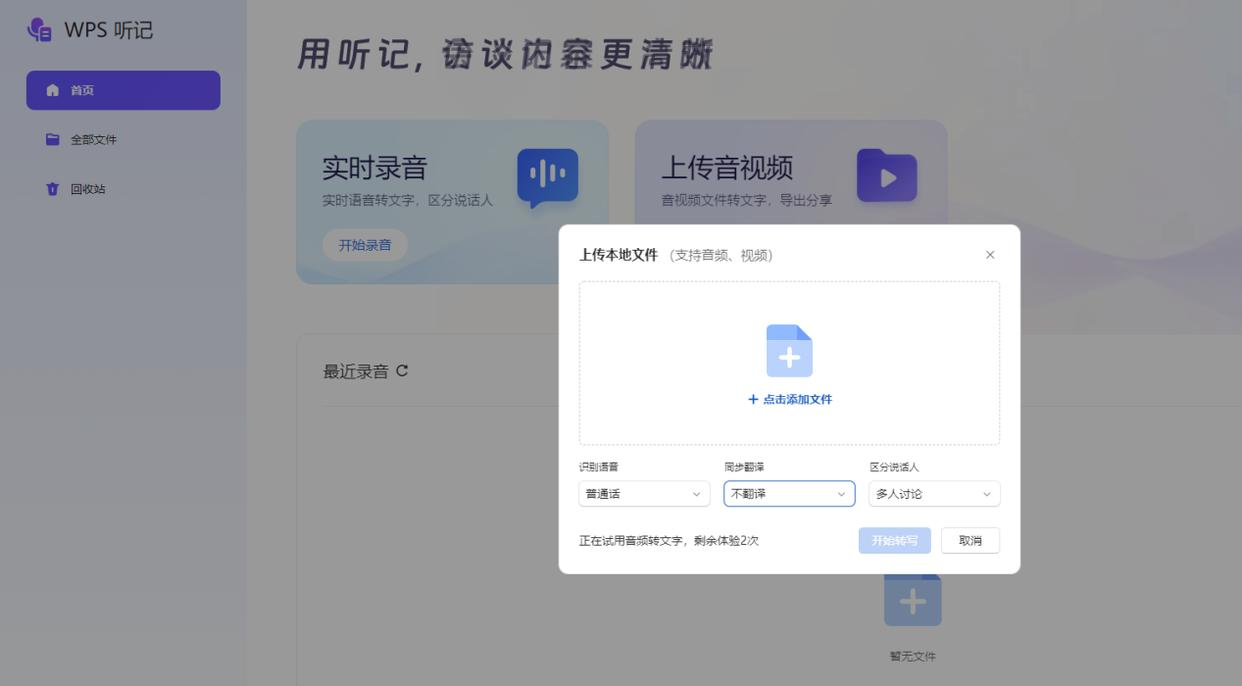This screenshot has width=1242, height=686.
Task: Click the 暂无文件 empty-state add icon
Action: click(x=912, y=600)
